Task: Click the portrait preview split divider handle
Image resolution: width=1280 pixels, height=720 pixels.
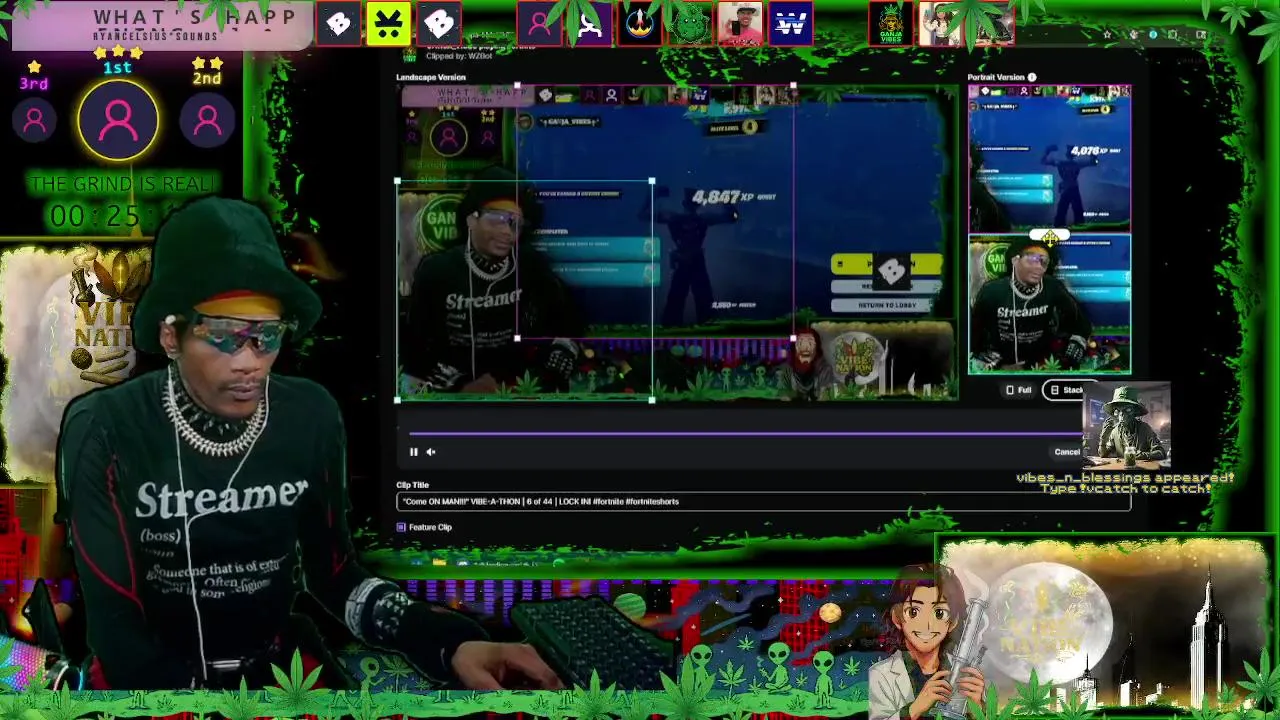Action: (1050, 236)
